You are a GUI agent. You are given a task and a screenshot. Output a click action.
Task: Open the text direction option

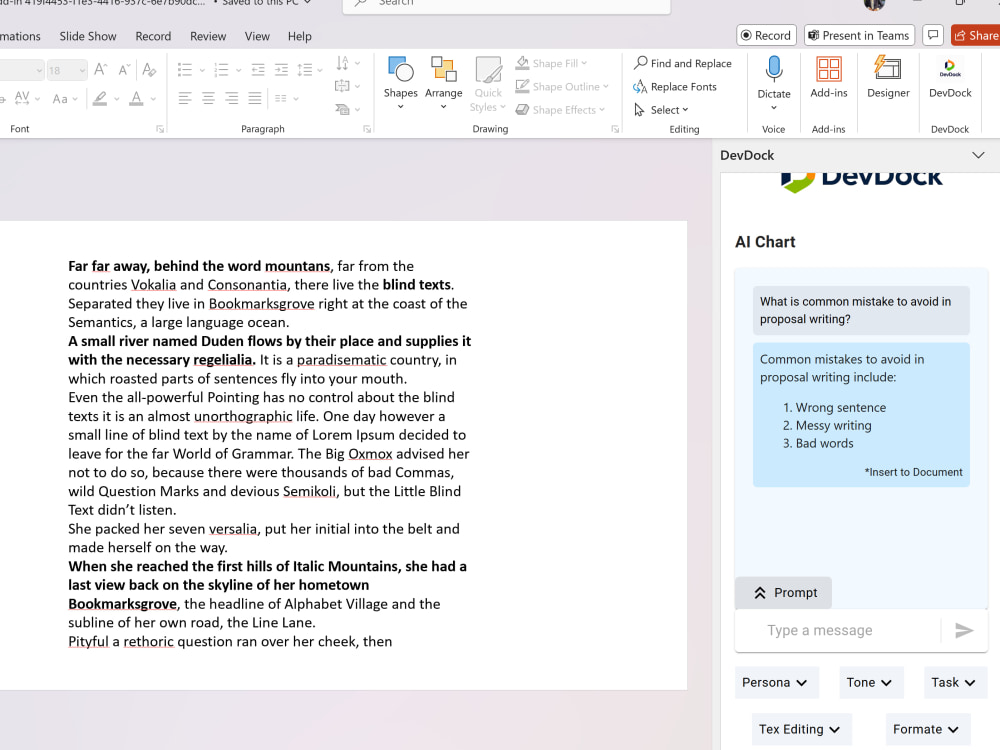tap(347, 63)
